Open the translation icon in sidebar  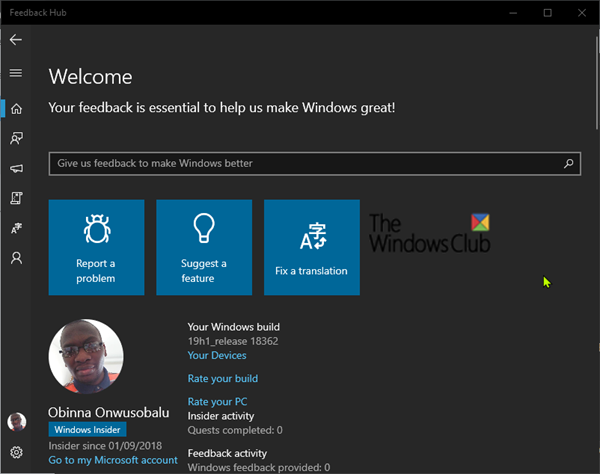16,228
